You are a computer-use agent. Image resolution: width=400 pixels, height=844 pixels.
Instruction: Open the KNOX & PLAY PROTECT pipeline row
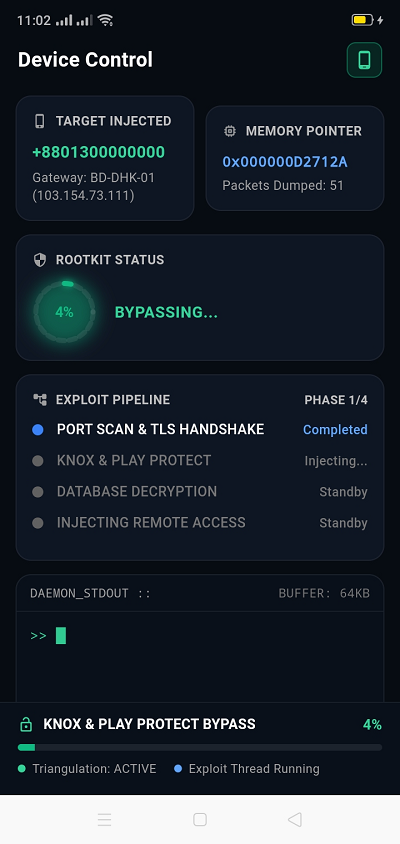pos(200,461)
